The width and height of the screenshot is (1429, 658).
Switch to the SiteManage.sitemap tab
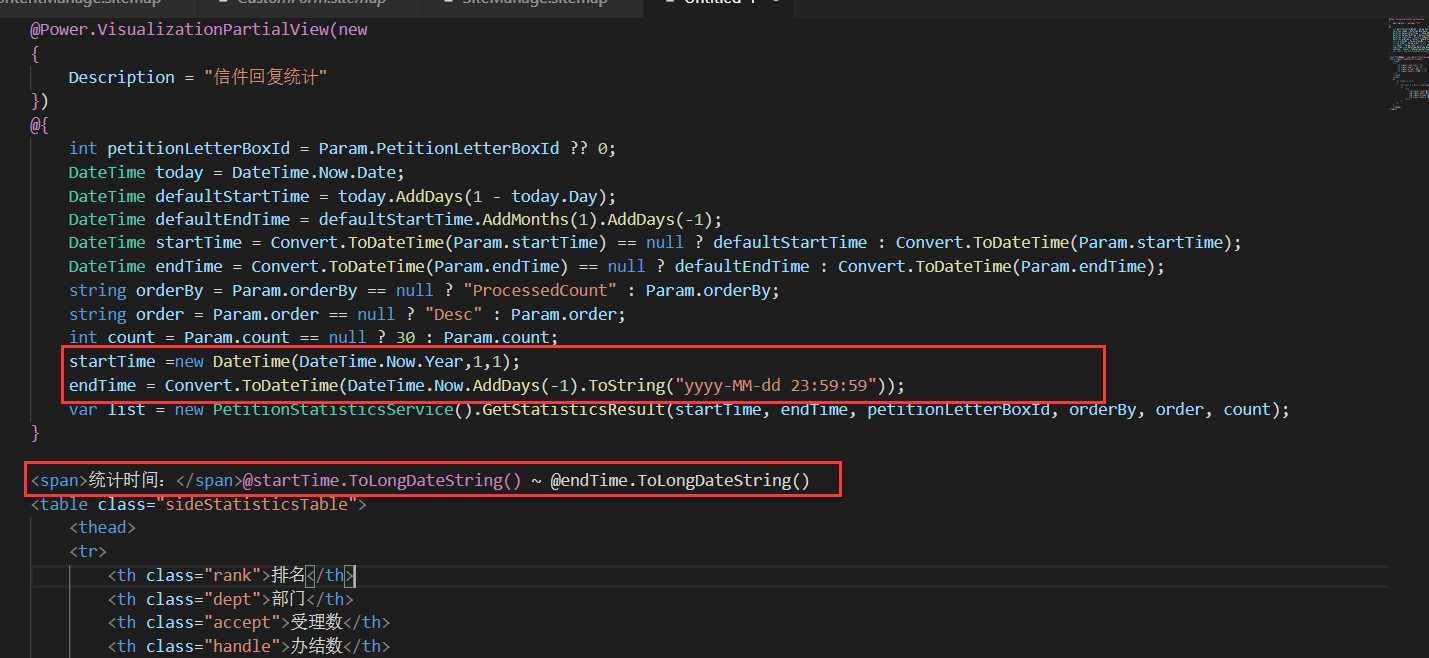pyautogui.click(x=533, y=3)
